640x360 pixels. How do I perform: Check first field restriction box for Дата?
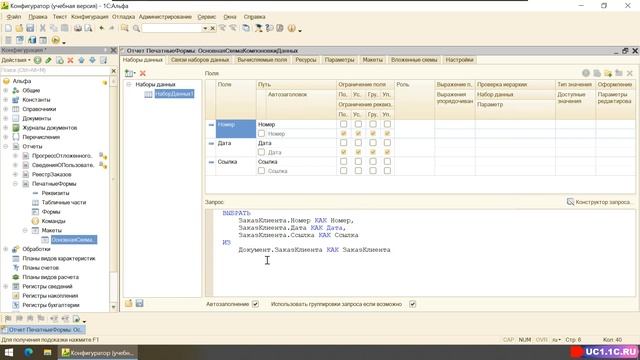[x=343, y=143]
